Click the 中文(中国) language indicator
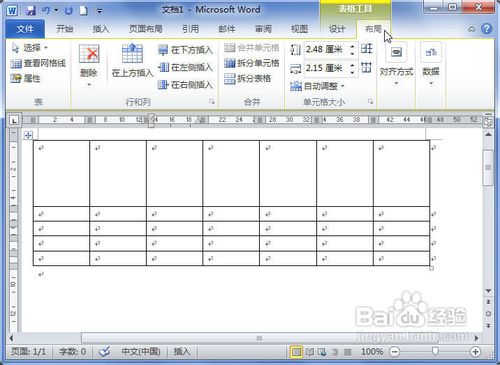The height and width of the screenshot is (365, 500). (x=141, y=352)
